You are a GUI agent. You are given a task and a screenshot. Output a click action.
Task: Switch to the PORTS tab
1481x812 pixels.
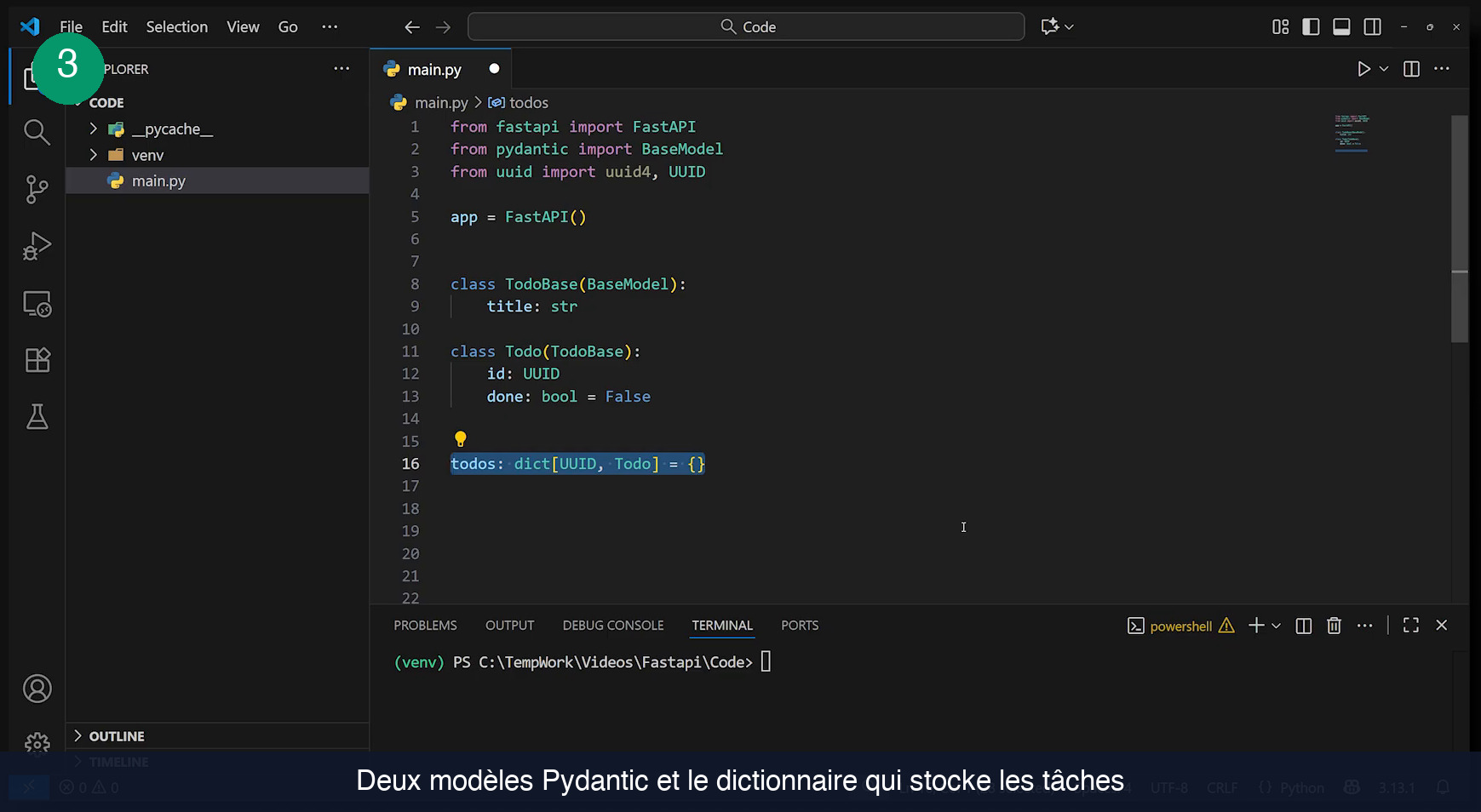point(800,626)
